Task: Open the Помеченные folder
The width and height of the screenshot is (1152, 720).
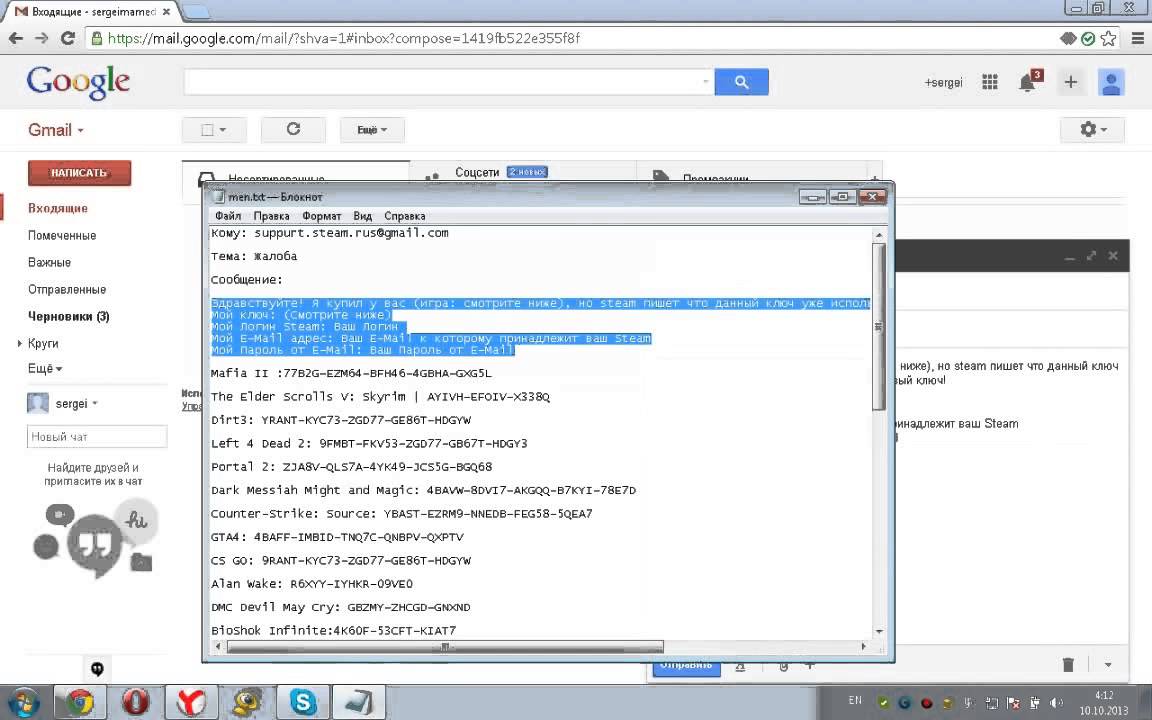Action: [62, 235]
